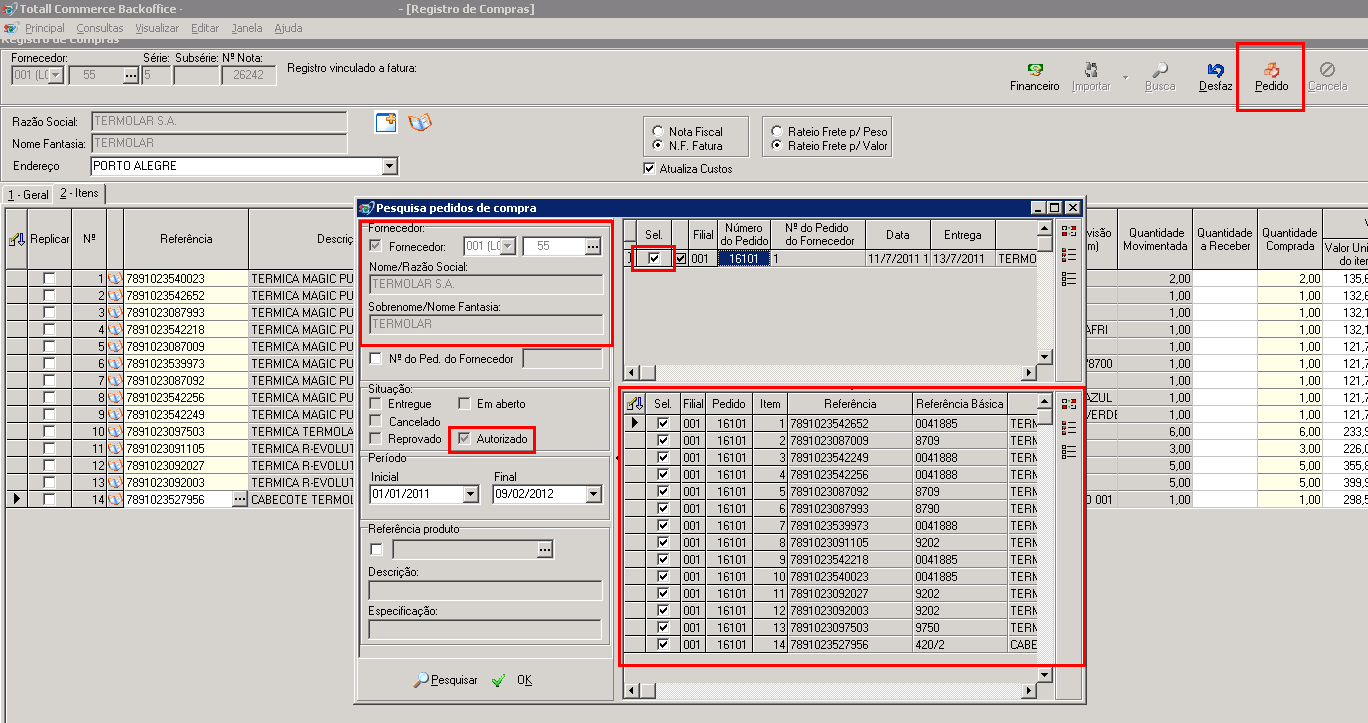Open the Visualizar menu
1368x723 pixels.
click(157, 28)
